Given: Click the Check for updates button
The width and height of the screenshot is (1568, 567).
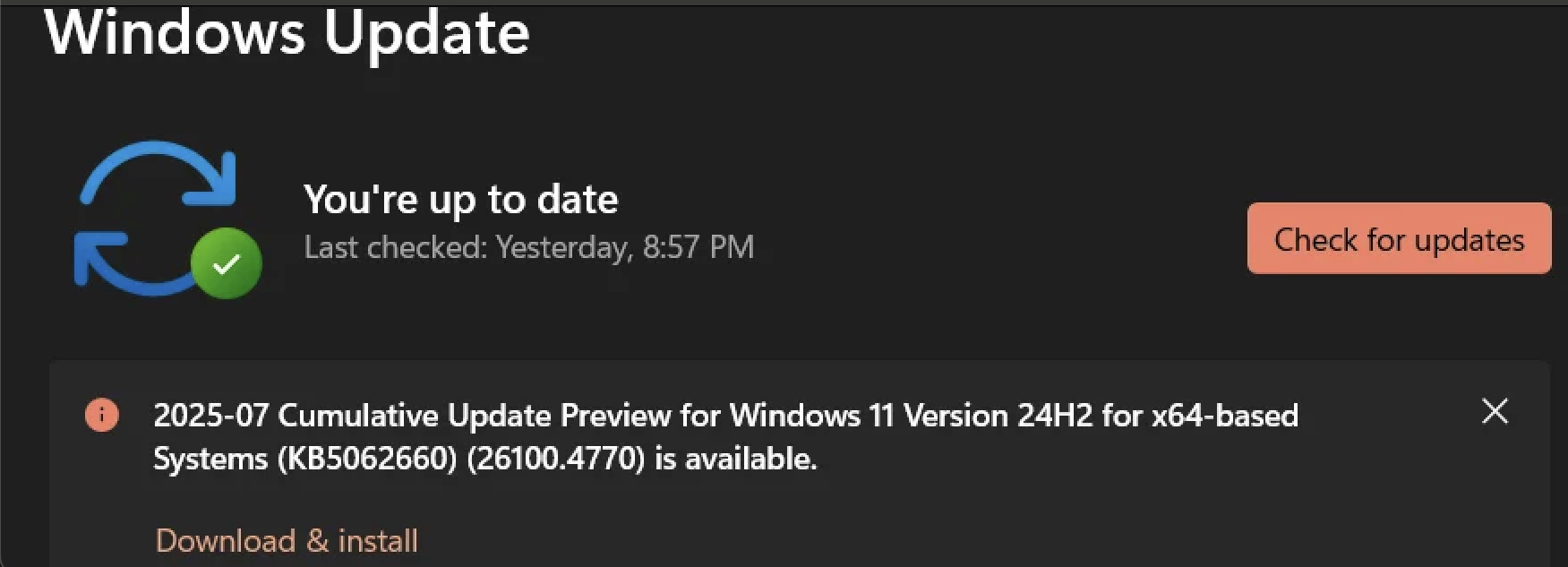Looking at the screenshot, I should pyautogui.click(x=1398, y=239).
